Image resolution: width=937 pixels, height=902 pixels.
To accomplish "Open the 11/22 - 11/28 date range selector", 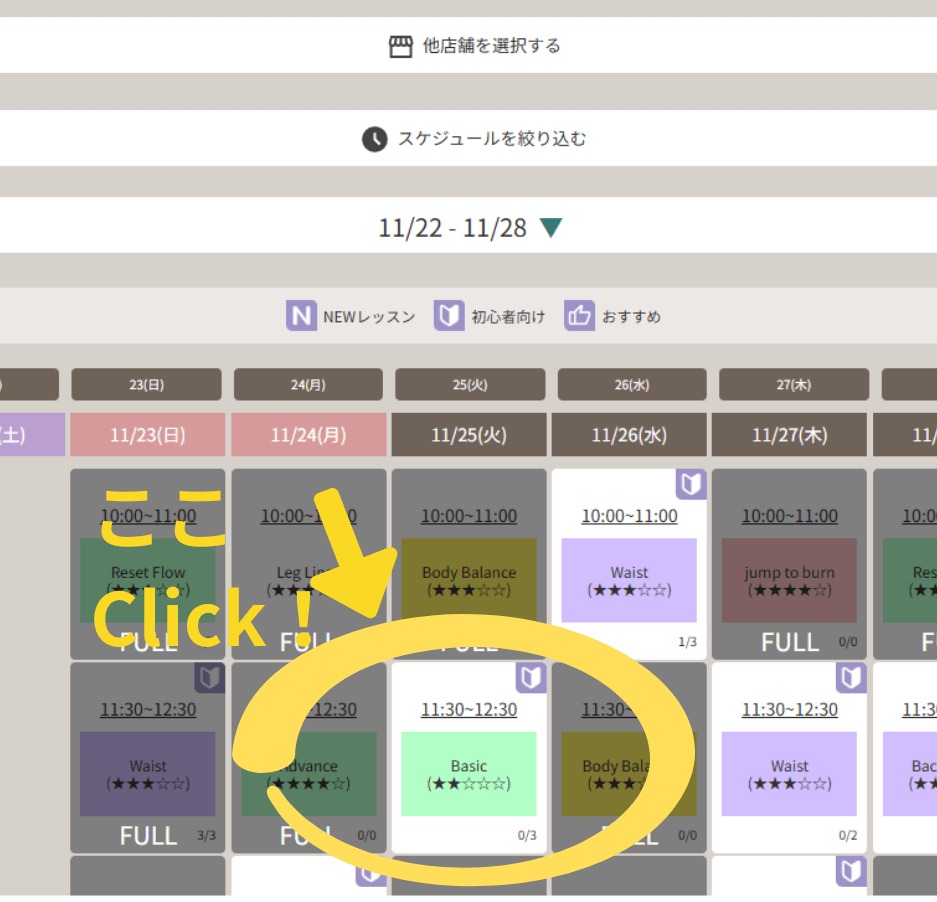I will tap(452, 228).
